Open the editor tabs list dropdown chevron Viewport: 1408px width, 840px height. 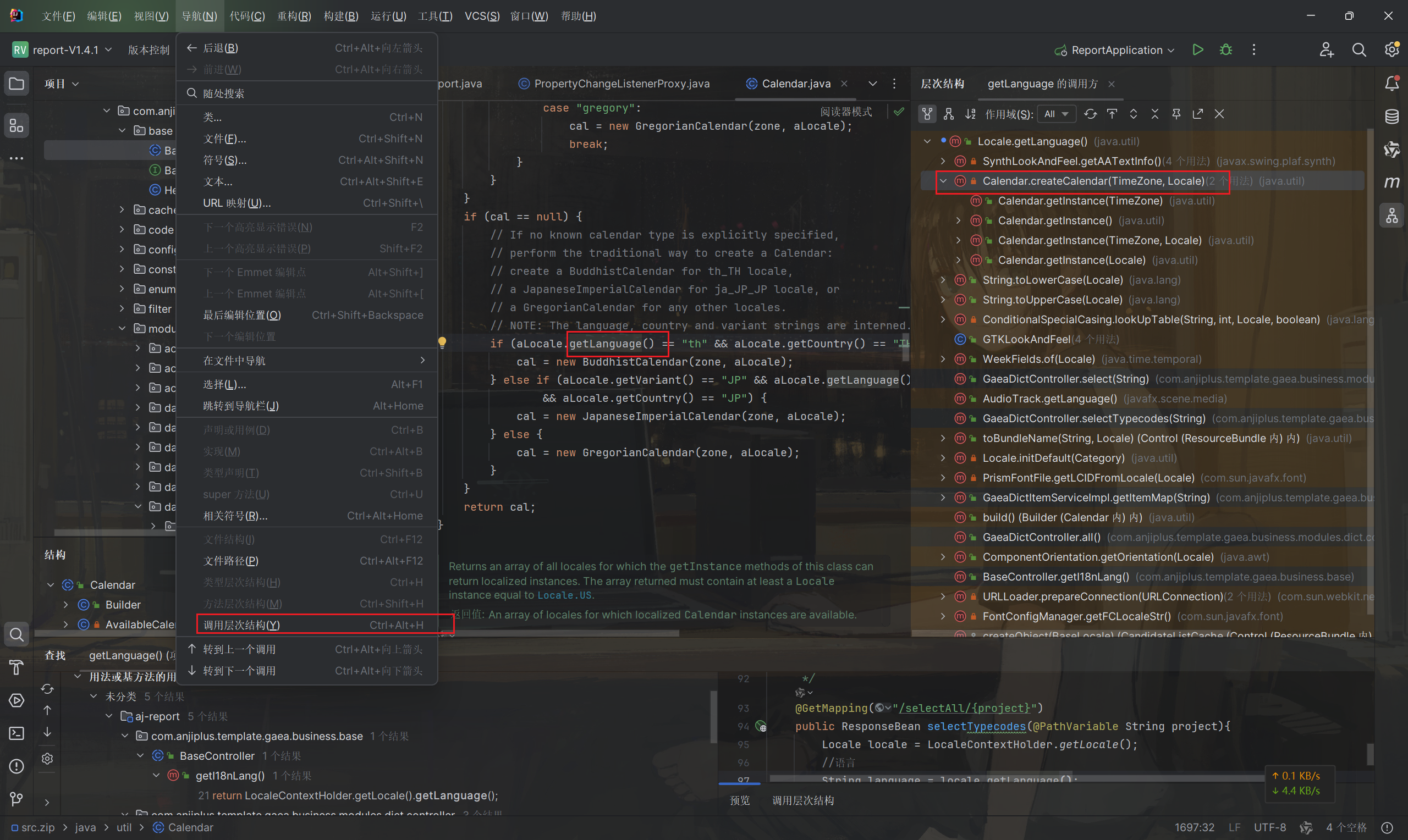873,84
